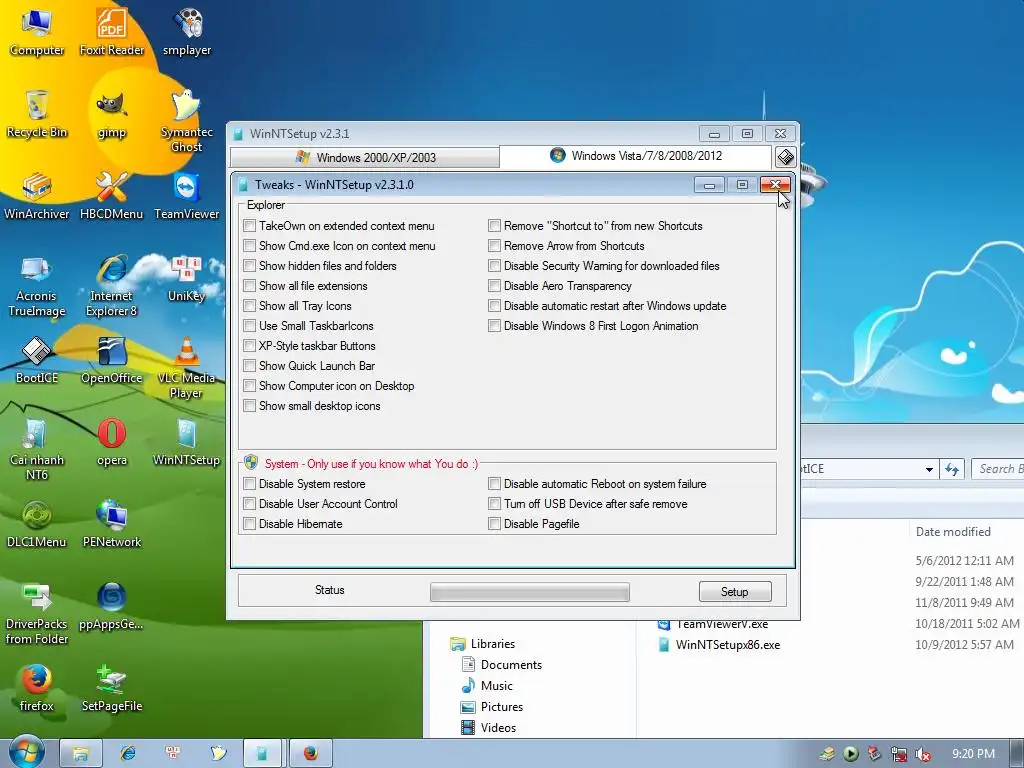Open Windows Start orb

[25, 752]
